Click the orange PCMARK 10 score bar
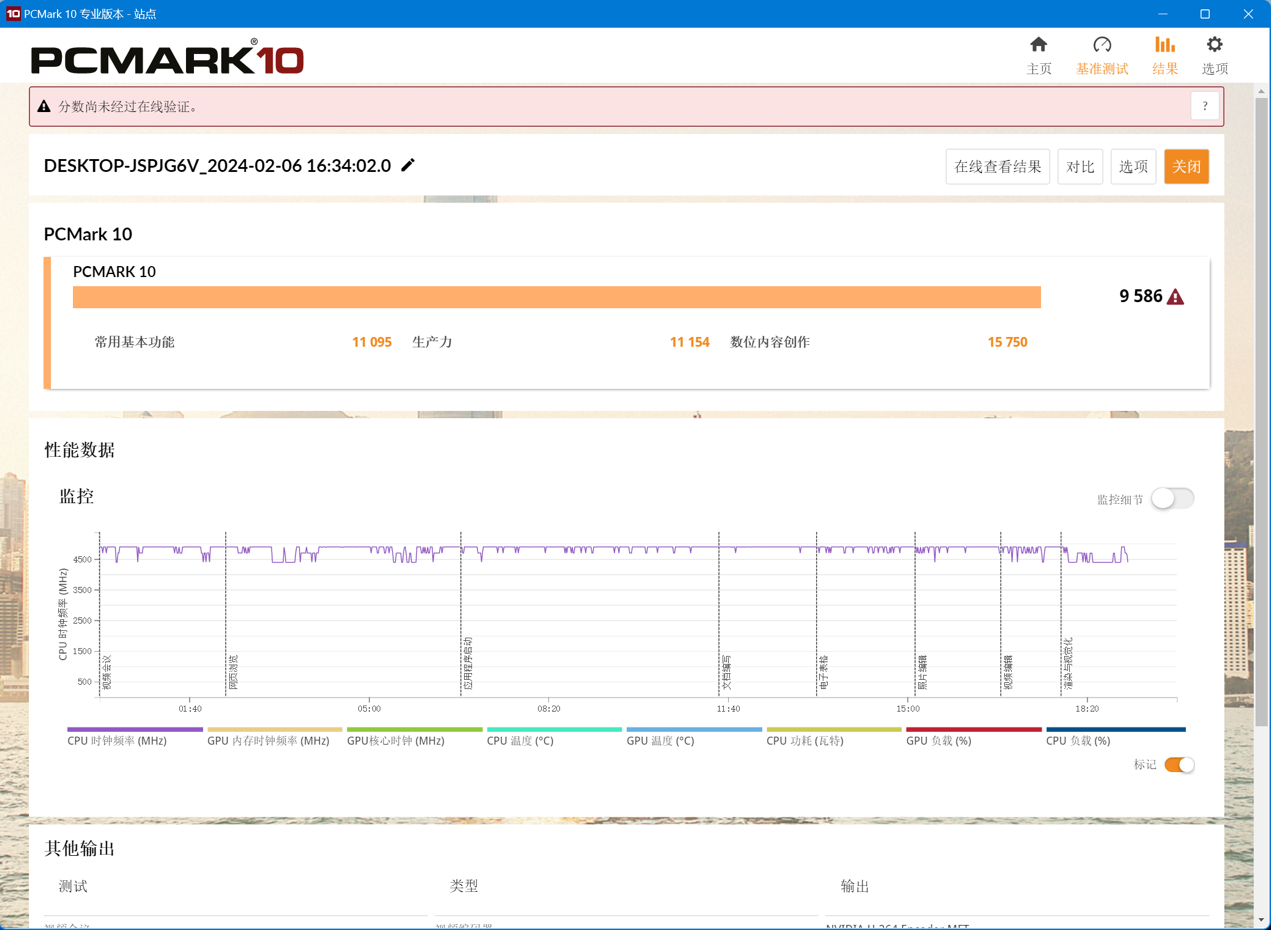This screenshot has height=930, width=1271. 557,297
